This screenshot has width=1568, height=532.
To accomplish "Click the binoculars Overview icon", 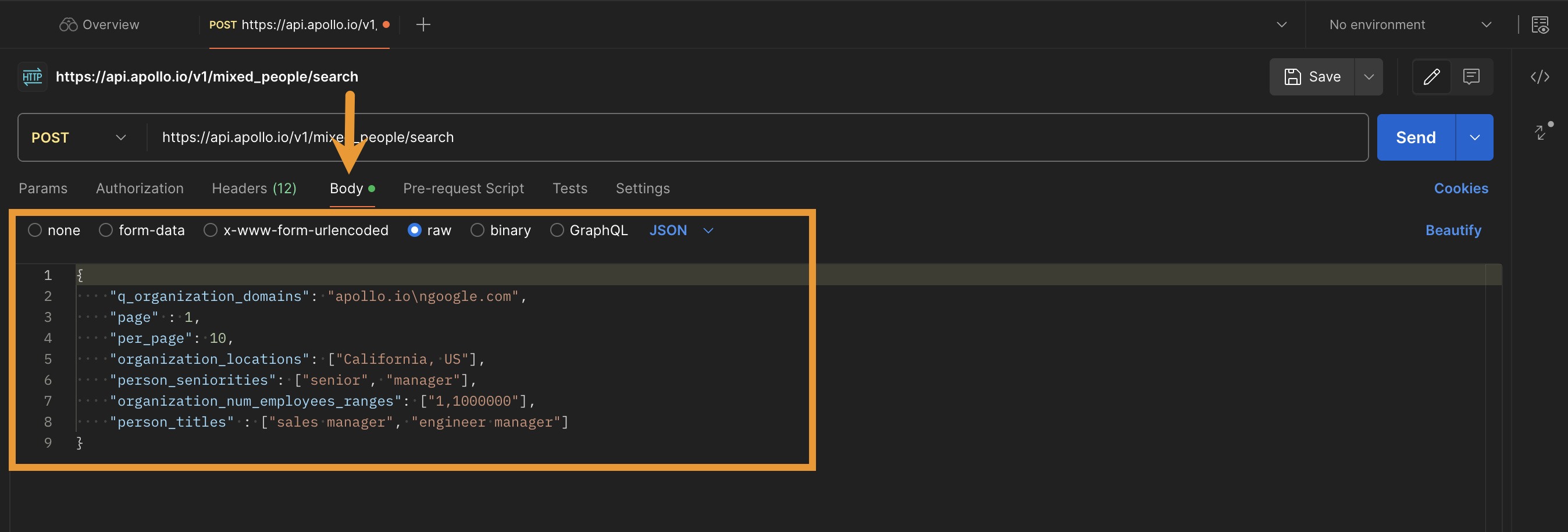I will click(68, 24).
